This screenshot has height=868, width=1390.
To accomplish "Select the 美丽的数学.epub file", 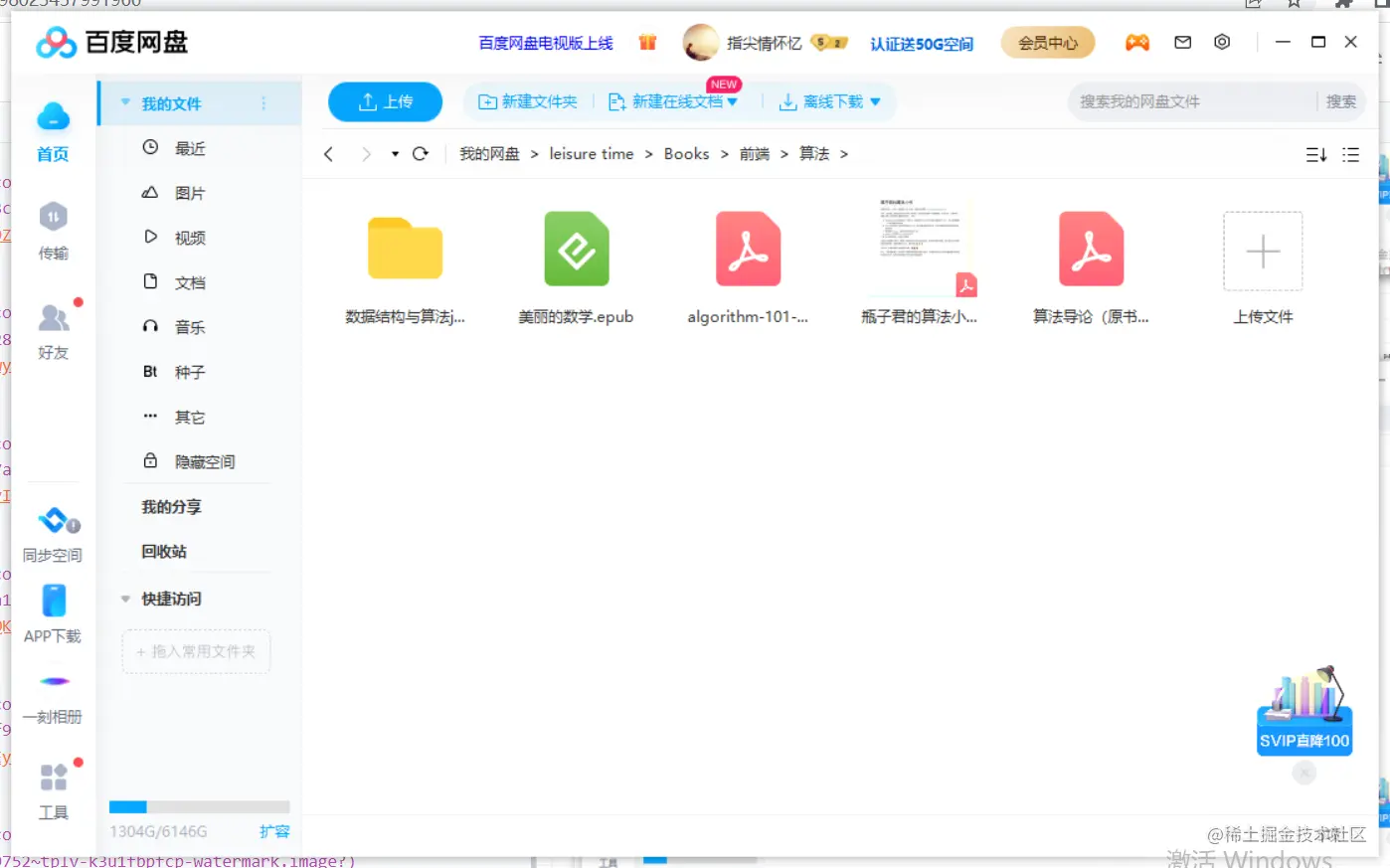I will pos(576,249).
